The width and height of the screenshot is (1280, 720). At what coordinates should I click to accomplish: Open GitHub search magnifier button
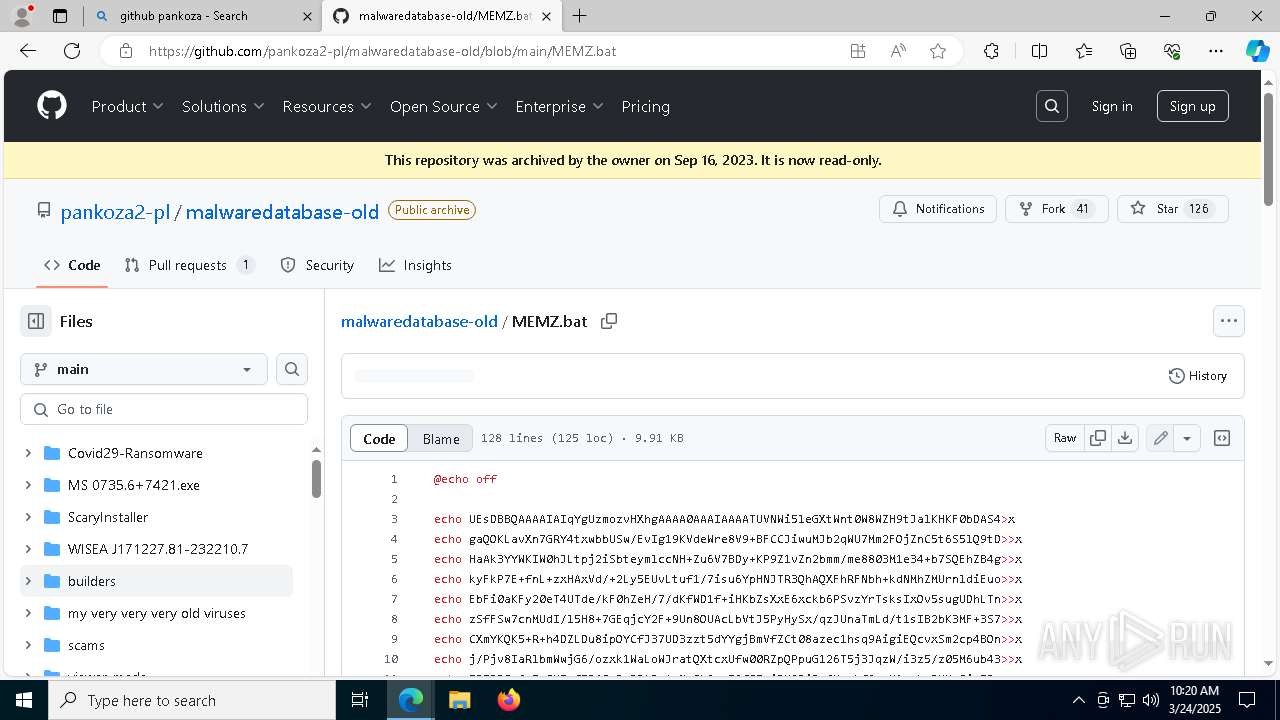click(1052, 106)
